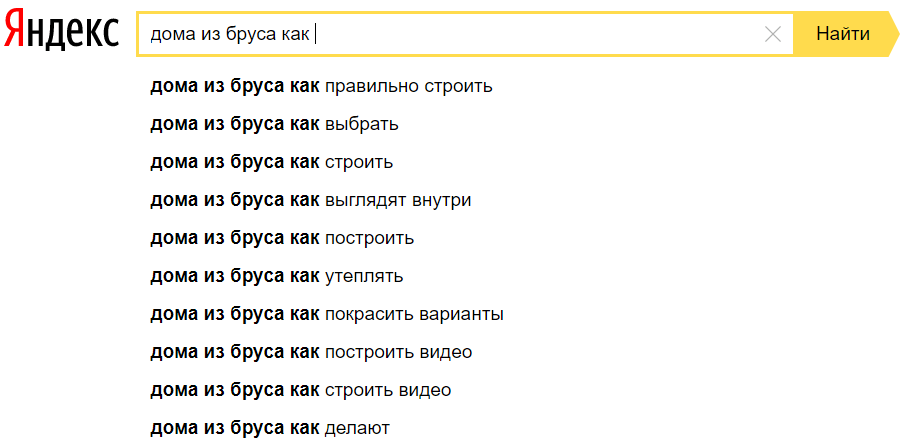Screen dimensions: 907x446
Task: Select suggestion ending in 'правильно строить'
Action: [321, 86]
